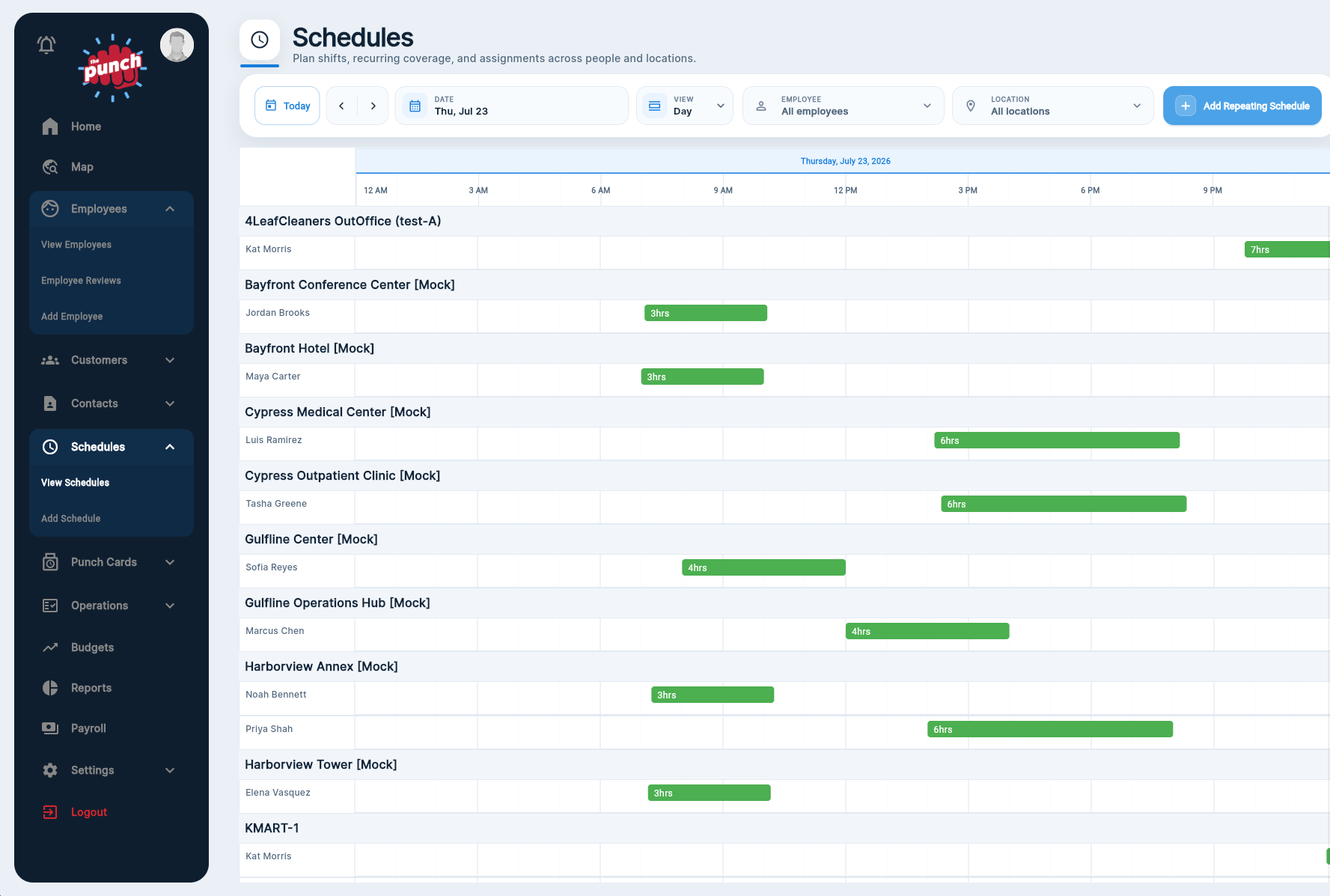Screen dimensions: 1330x896
Task: Open the Reports page link
Action: 91,688
